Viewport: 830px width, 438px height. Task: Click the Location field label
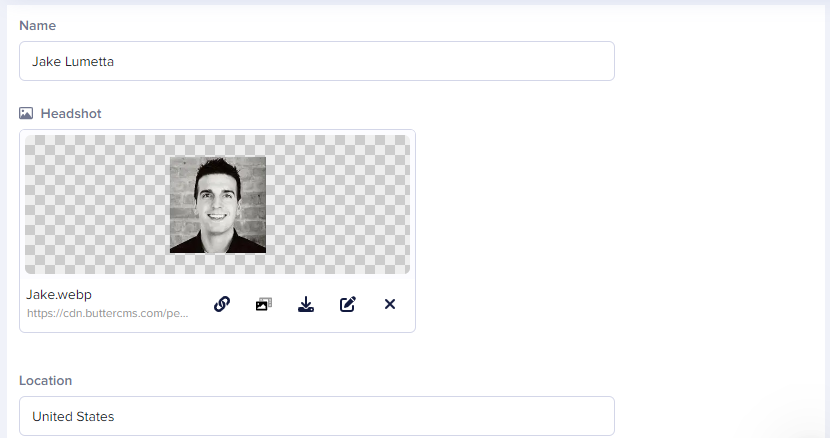[x=46, y=380]
